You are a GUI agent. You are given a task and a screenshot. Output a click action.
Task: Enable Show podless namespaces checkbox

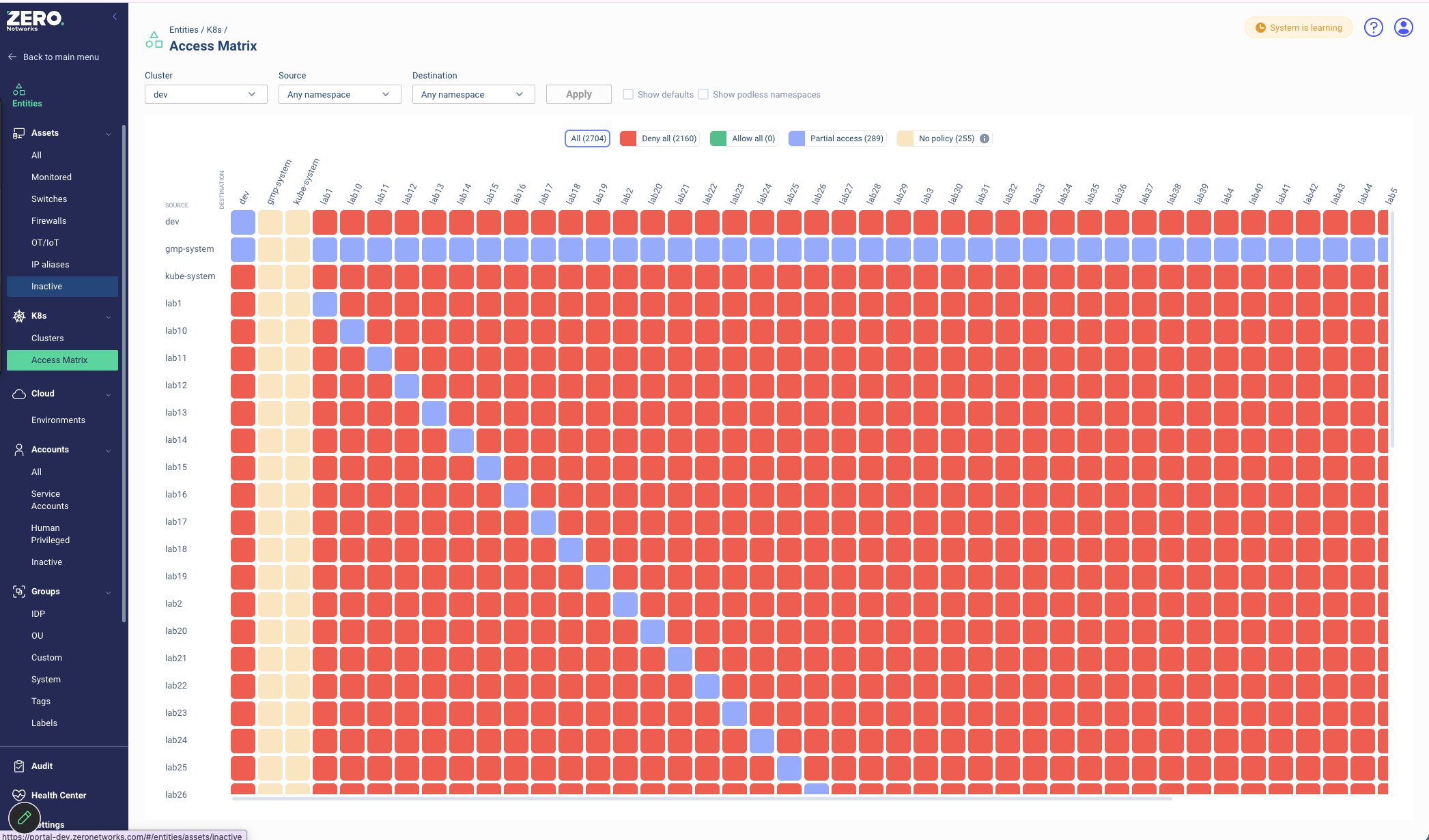(703, 94)
